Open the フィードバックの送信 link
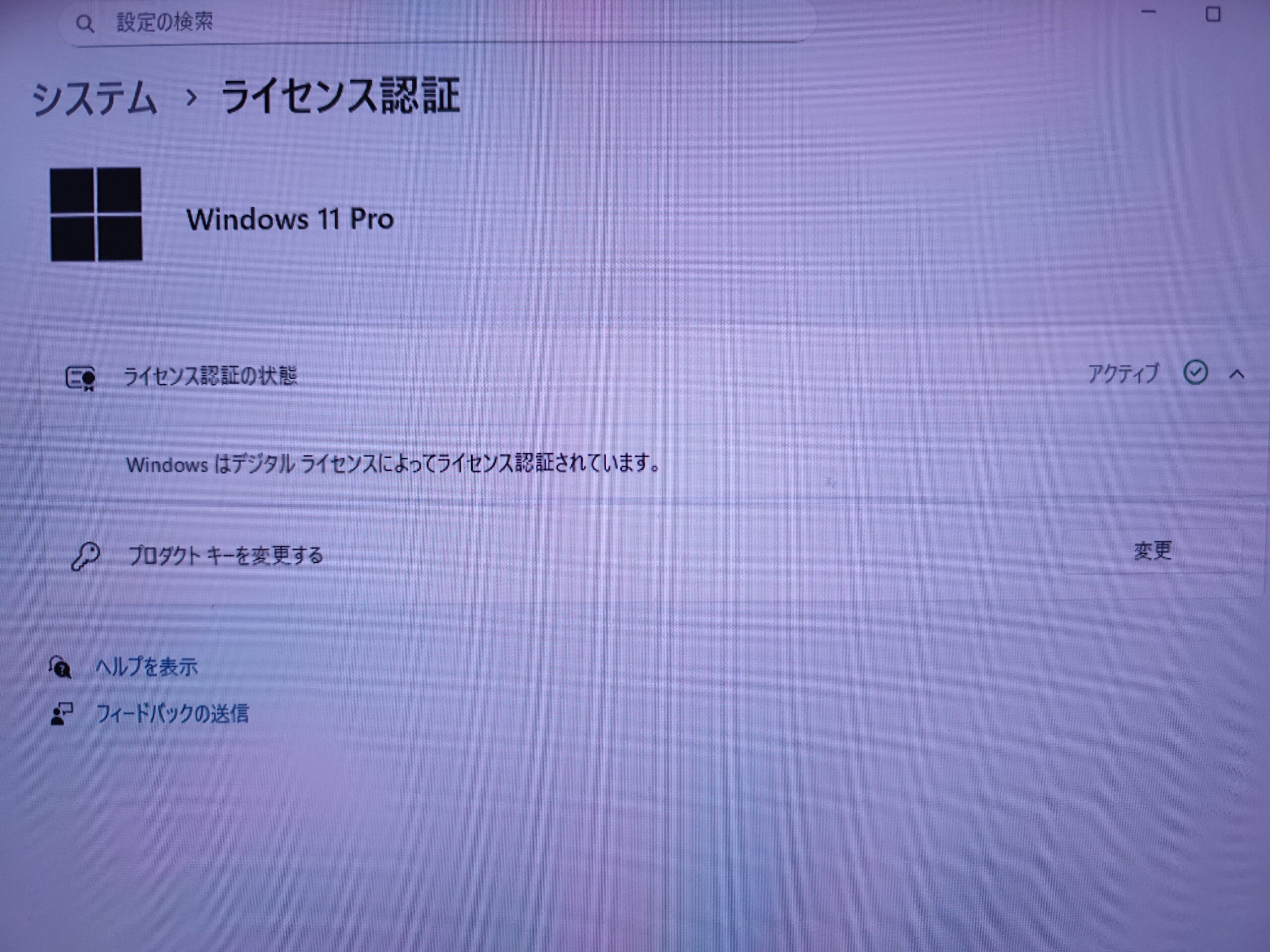 tap(172, 714)
